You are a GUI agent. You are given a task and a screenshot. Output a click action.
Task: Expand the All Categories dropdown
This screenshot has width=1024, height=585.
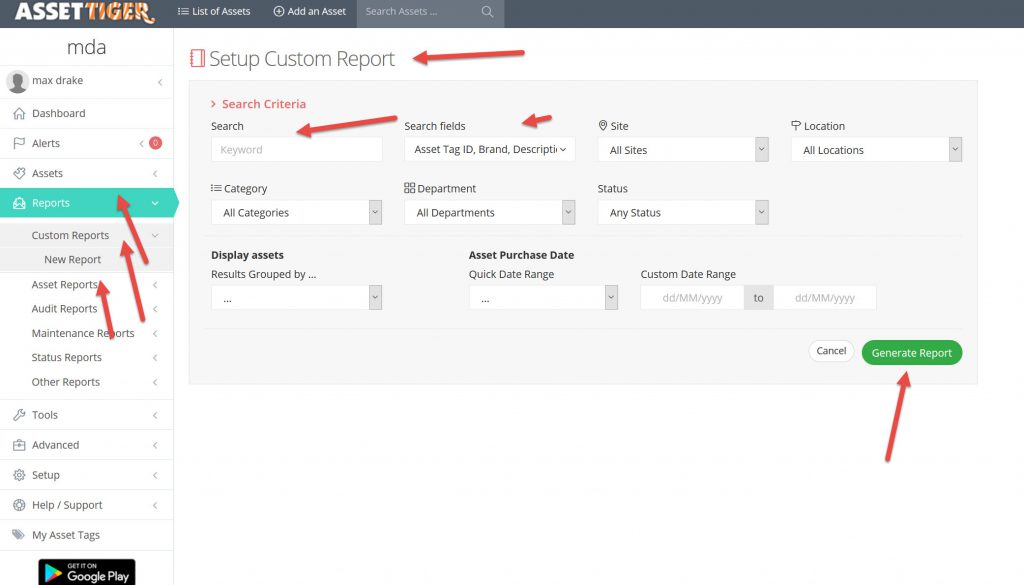click(296, 213)
